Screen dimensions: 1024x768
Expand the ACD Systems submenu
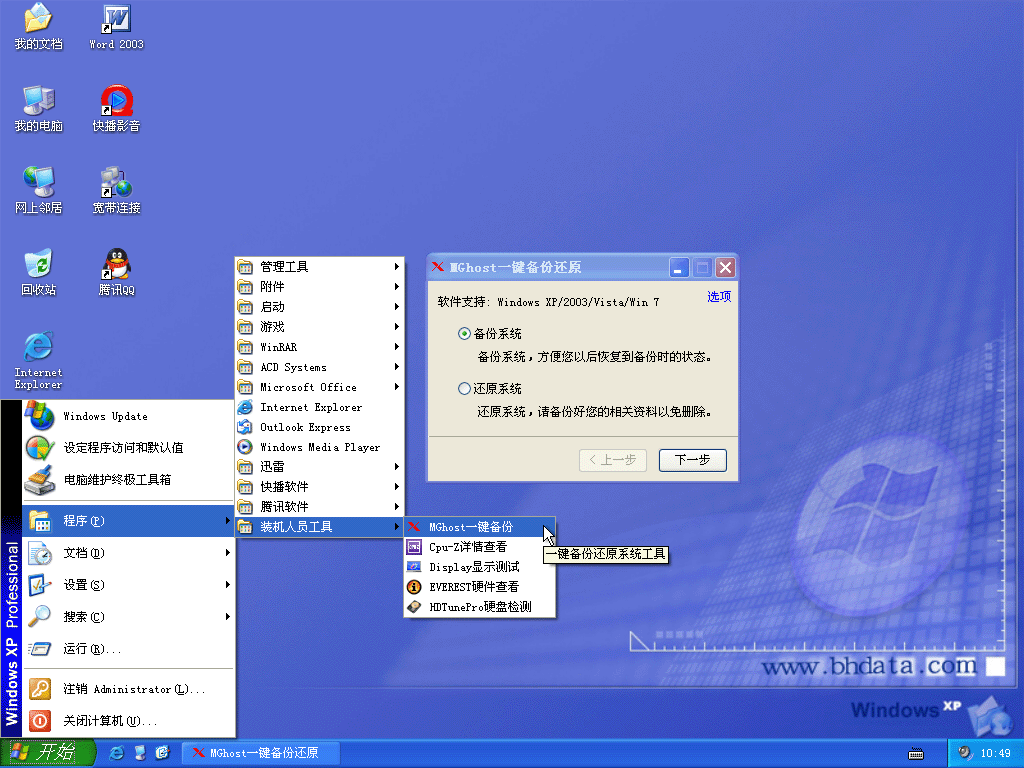pyautogui.click(x=319, y=367)
